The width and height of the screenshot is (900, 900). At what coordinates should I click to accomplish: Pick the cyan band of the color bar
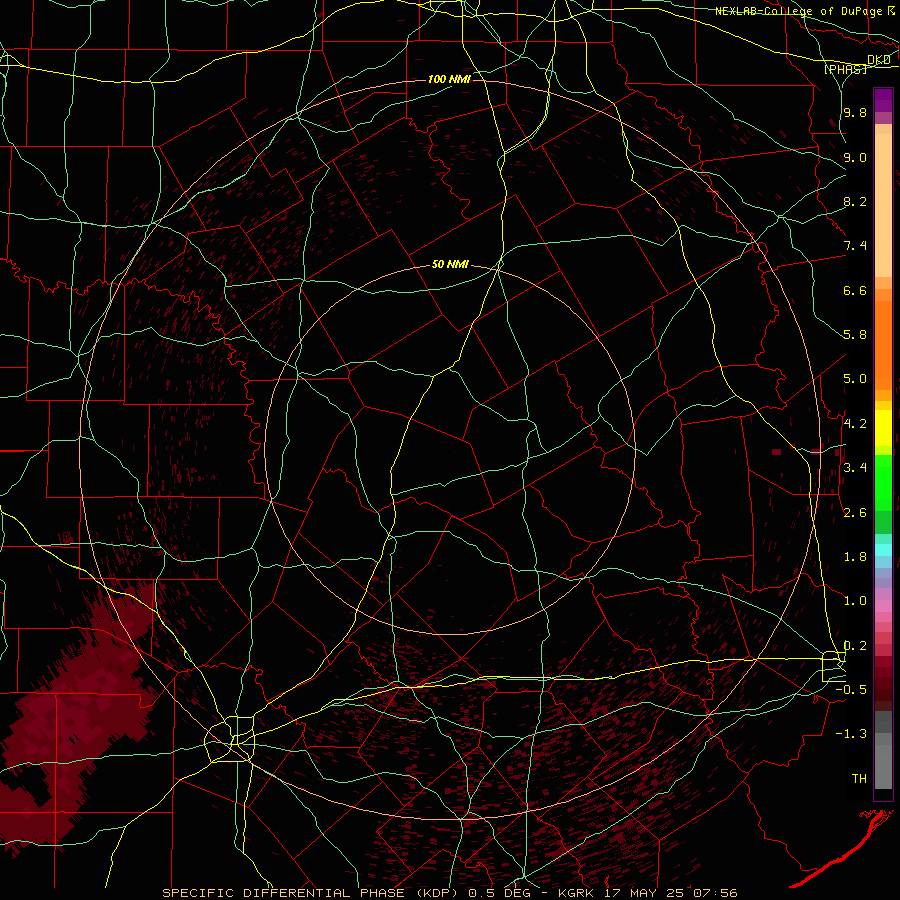point(883,550)
